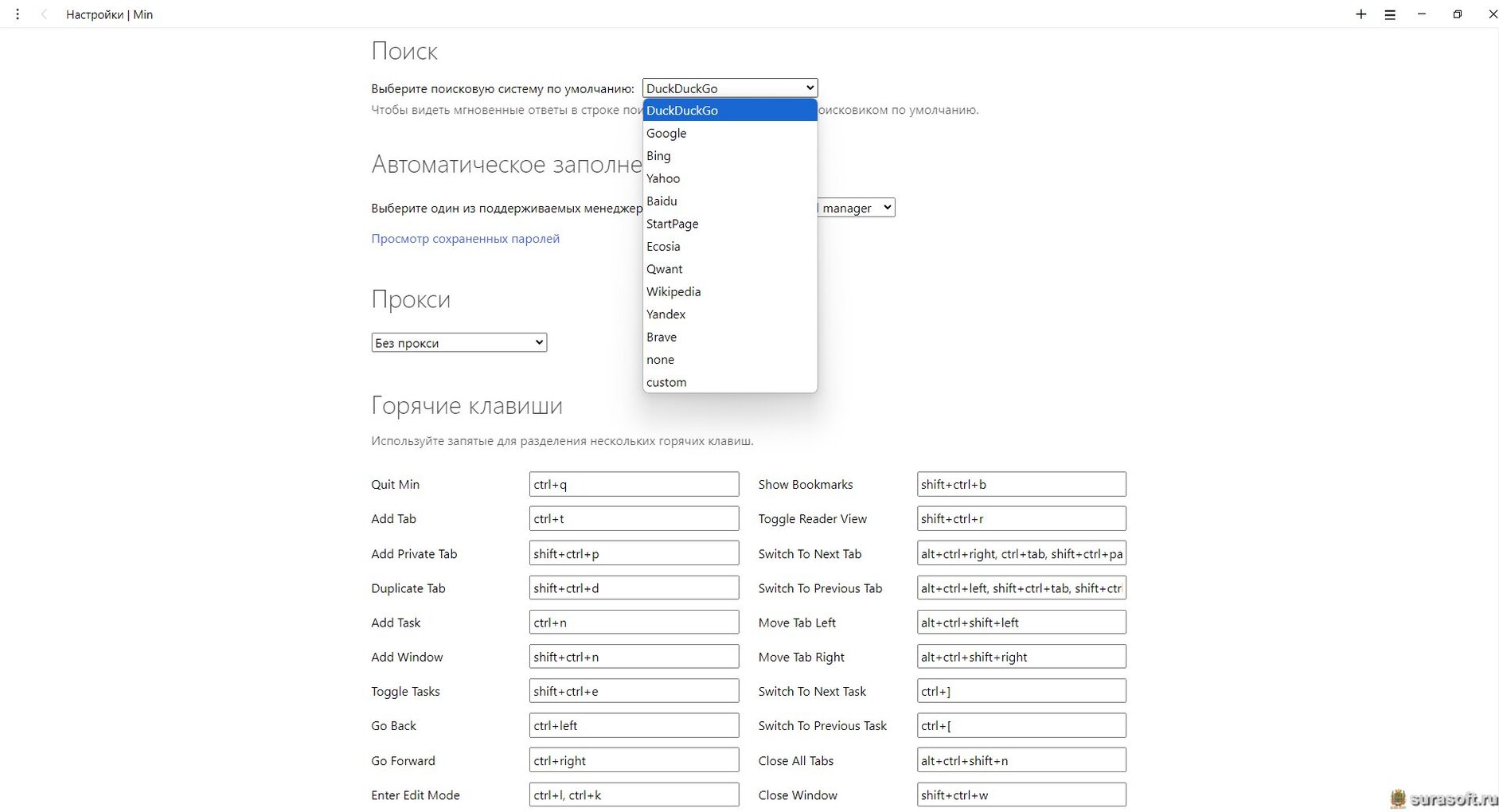Click the Настройки | Min tab title
This screenshot has height=812, width=1499.
coord(109,14)
